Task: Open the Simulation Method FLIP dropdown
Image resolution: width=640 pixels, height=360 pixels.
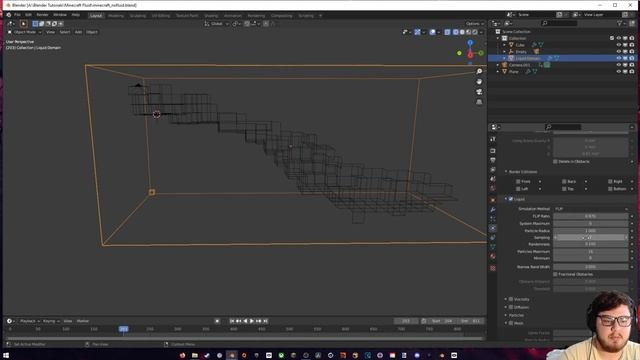Action: pos(591,209)
